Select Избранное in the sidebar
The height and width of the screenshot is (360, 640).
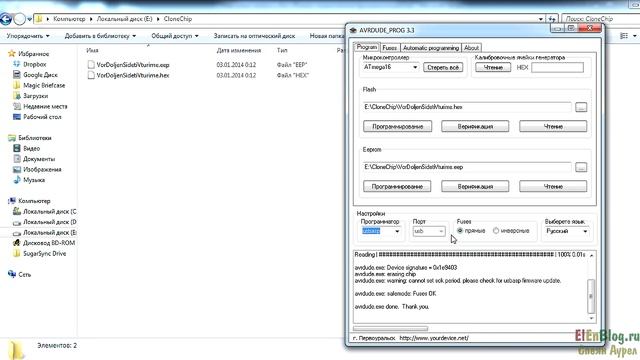pyautogui.click(x=29, y=53)
